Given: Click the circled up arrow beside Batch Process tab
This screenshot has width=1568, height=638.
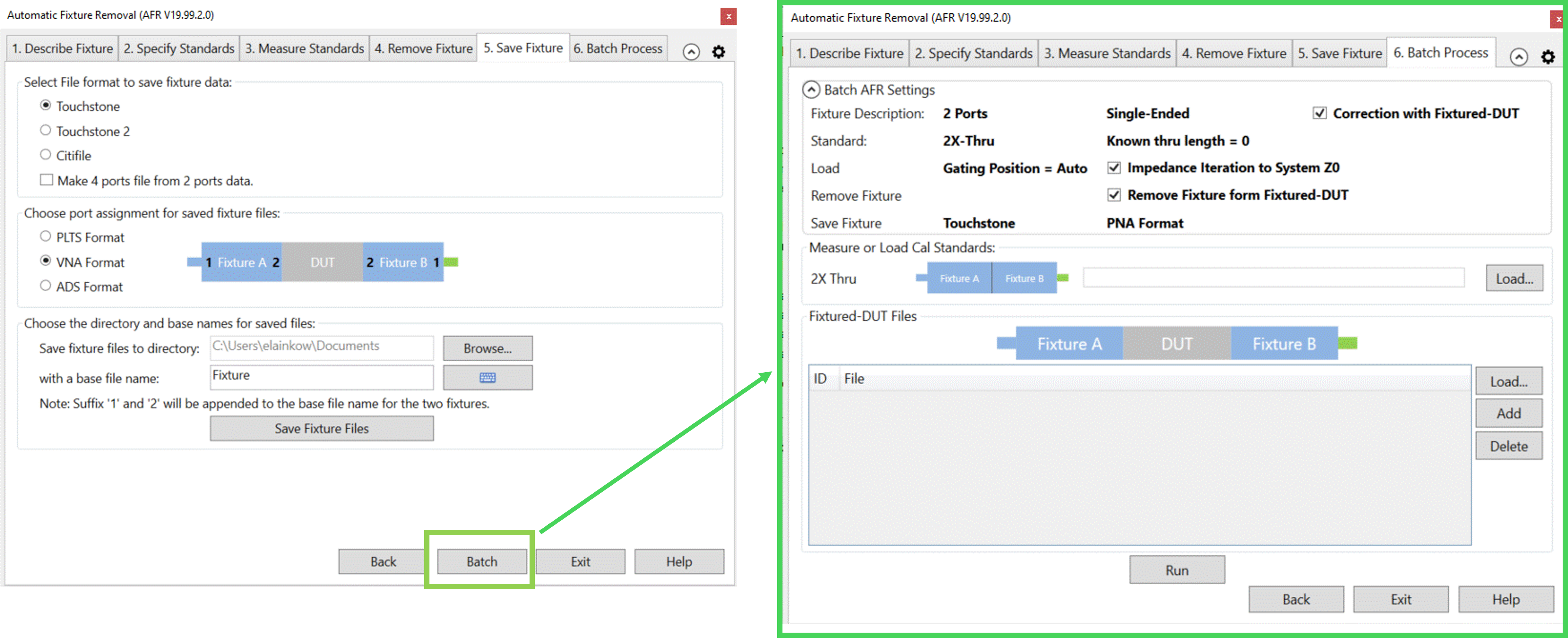Looking at the screenshot, I should (x=1519, y=57).
